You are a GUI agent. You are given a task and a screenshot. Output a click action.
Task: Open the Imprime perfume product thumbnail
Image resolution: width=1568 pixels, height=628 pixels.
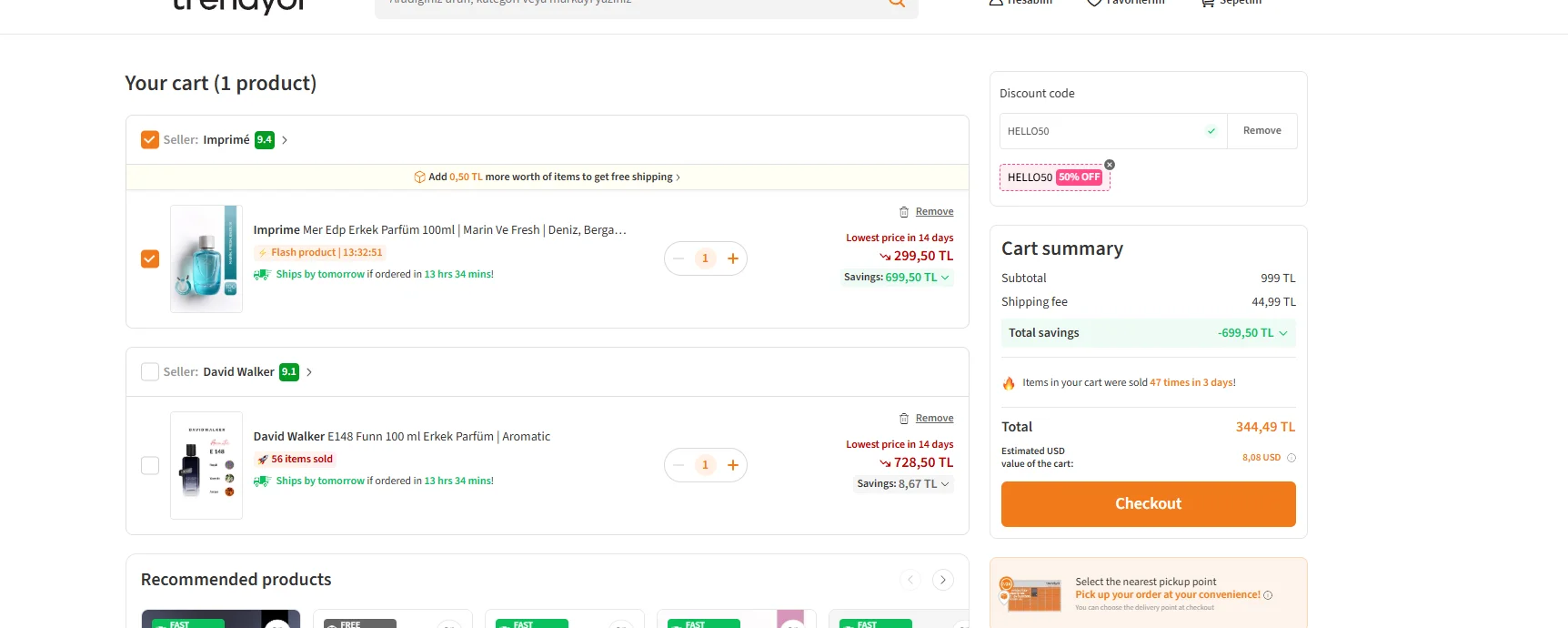(206, 258)
